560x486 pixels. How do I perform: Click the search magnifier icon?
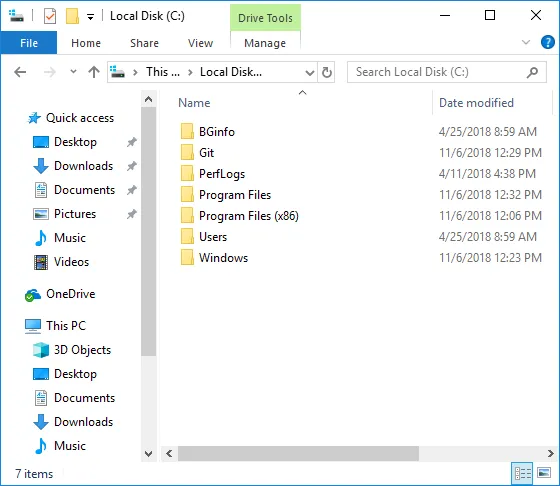pyautogui.click(x=532, y=72)
